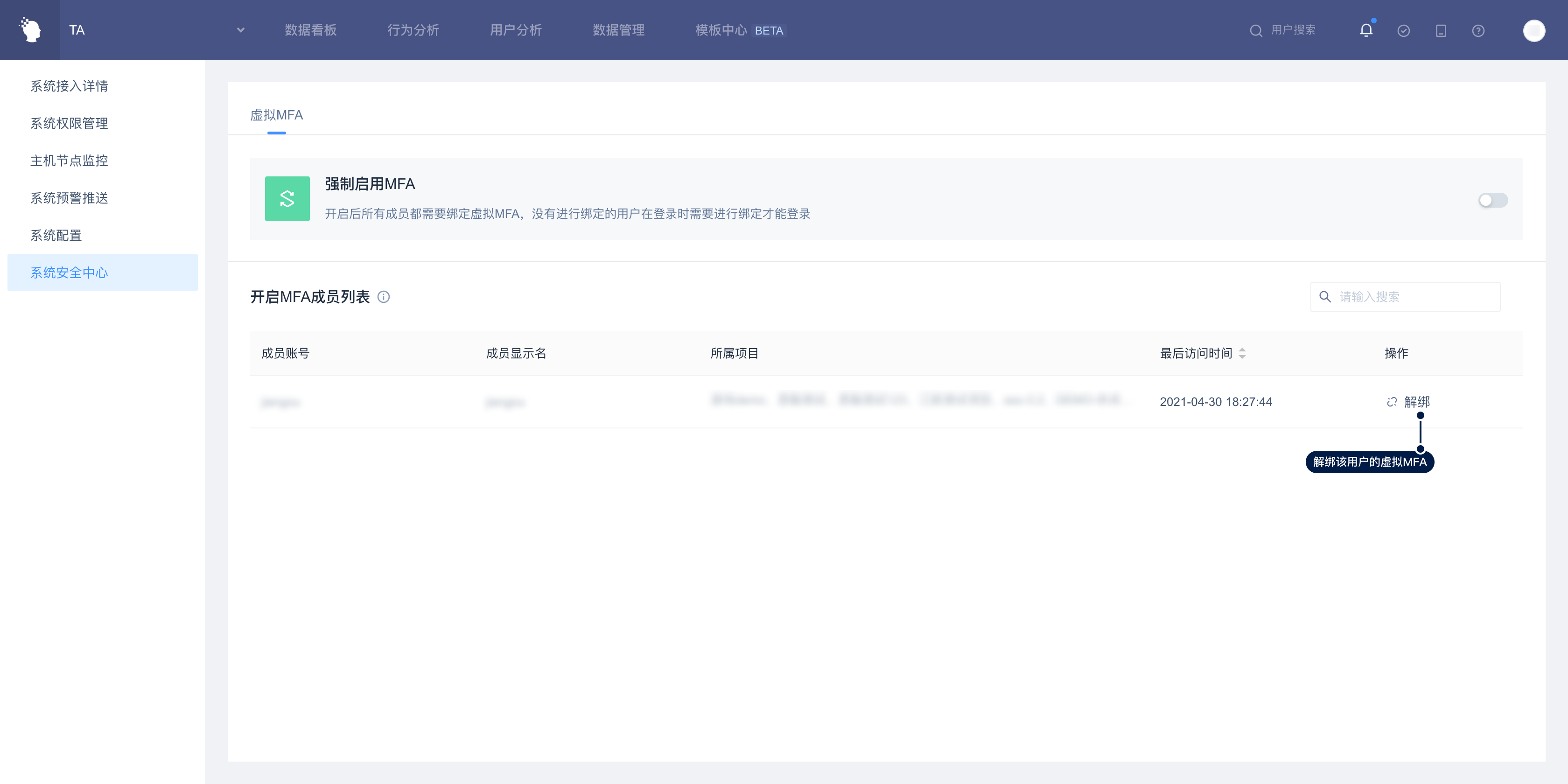1568x784 pixels.
Task: Click the mobile device icon in header
Action: [1441, 30]
